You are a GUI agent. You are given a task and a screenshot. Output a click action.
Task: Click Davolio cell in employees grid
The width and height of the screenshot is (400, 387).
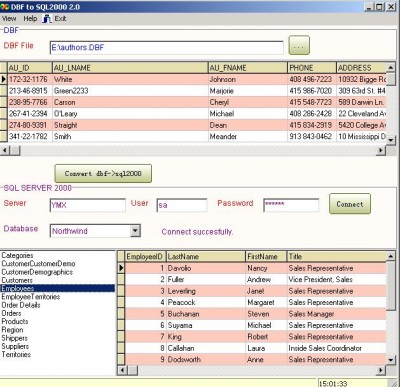205,268
